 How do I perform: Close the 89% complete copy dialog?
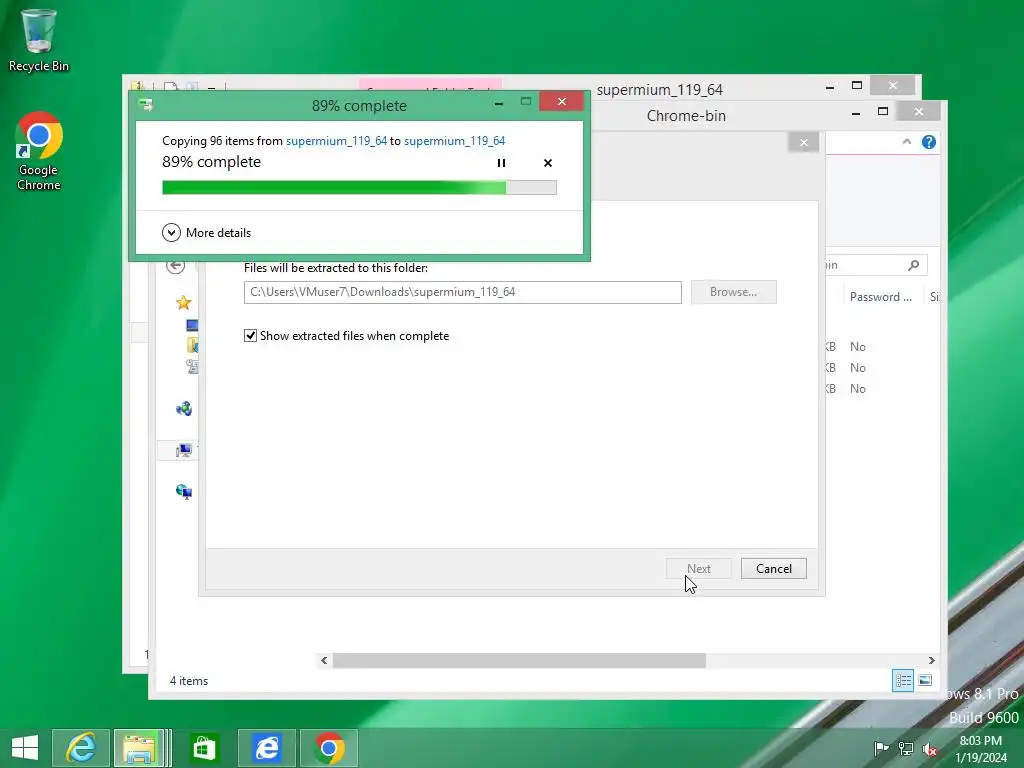tap(562, 102)
